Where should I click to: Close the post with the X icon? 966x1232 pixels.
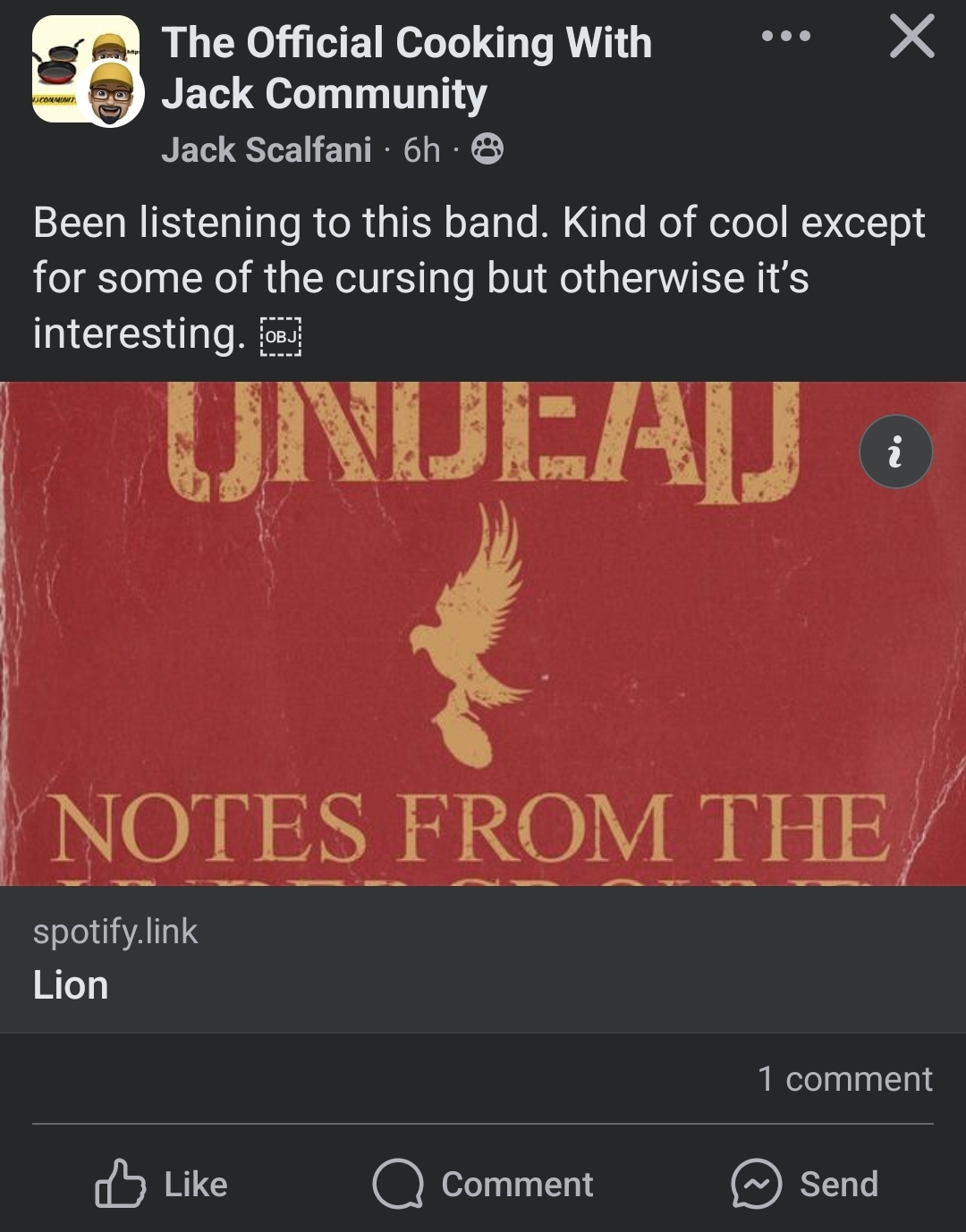click(911, 37)
